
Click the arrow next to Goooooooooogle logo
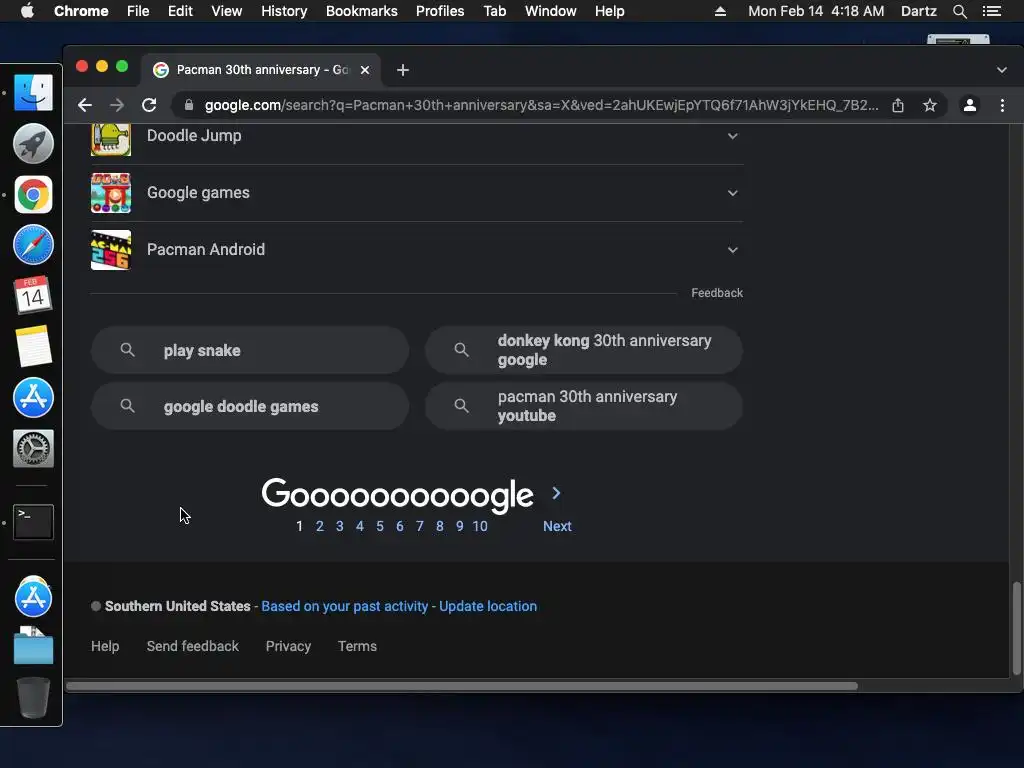(556, 493)
